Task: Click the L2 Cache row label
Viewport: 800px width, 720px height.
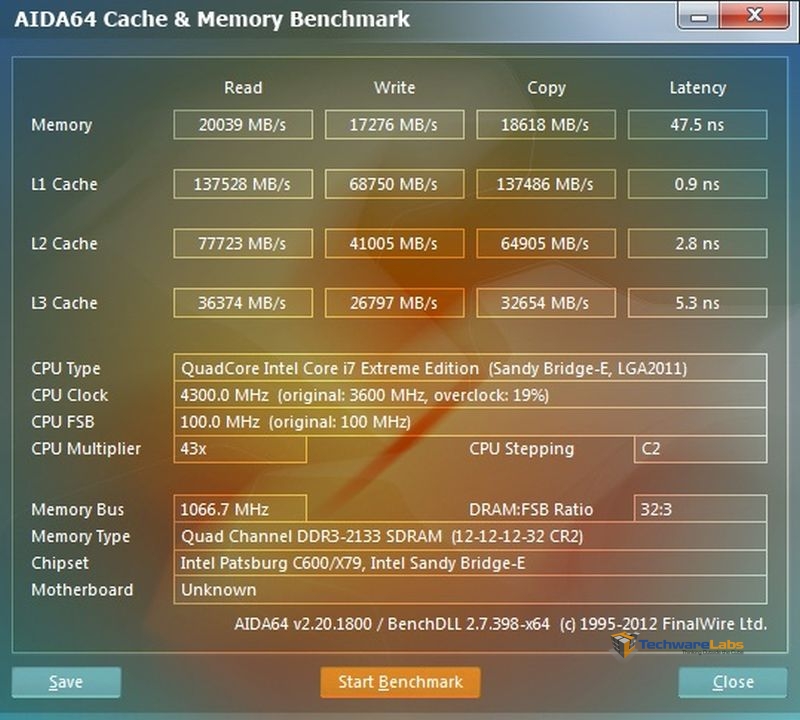Action: point(64,243)
